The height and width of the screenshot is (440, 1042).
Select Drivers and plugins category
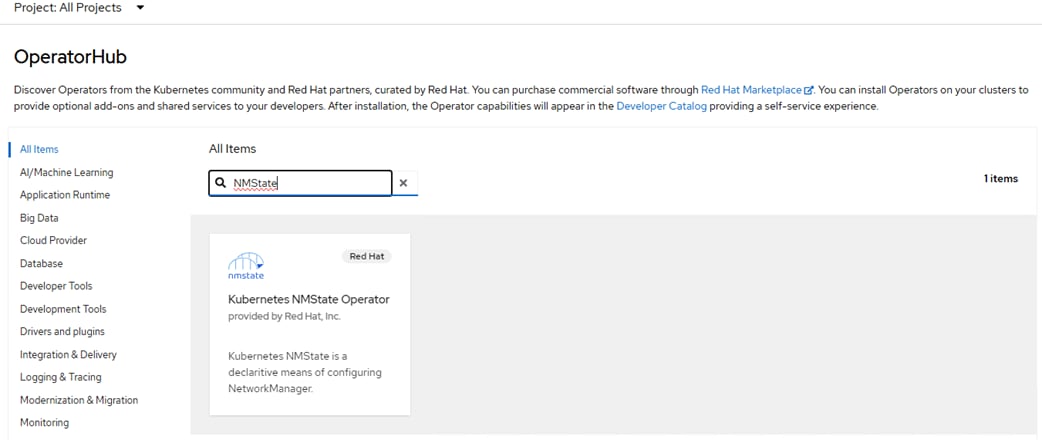point(62,332)
